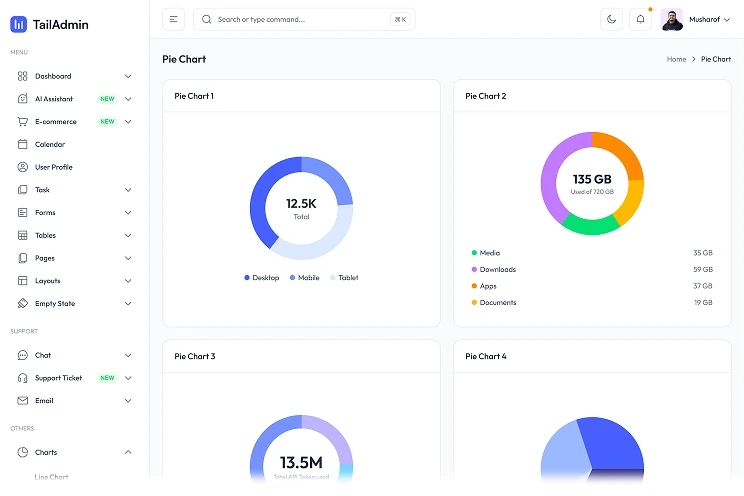Click the E-commerce cart icon

click(x=22, y=122)
